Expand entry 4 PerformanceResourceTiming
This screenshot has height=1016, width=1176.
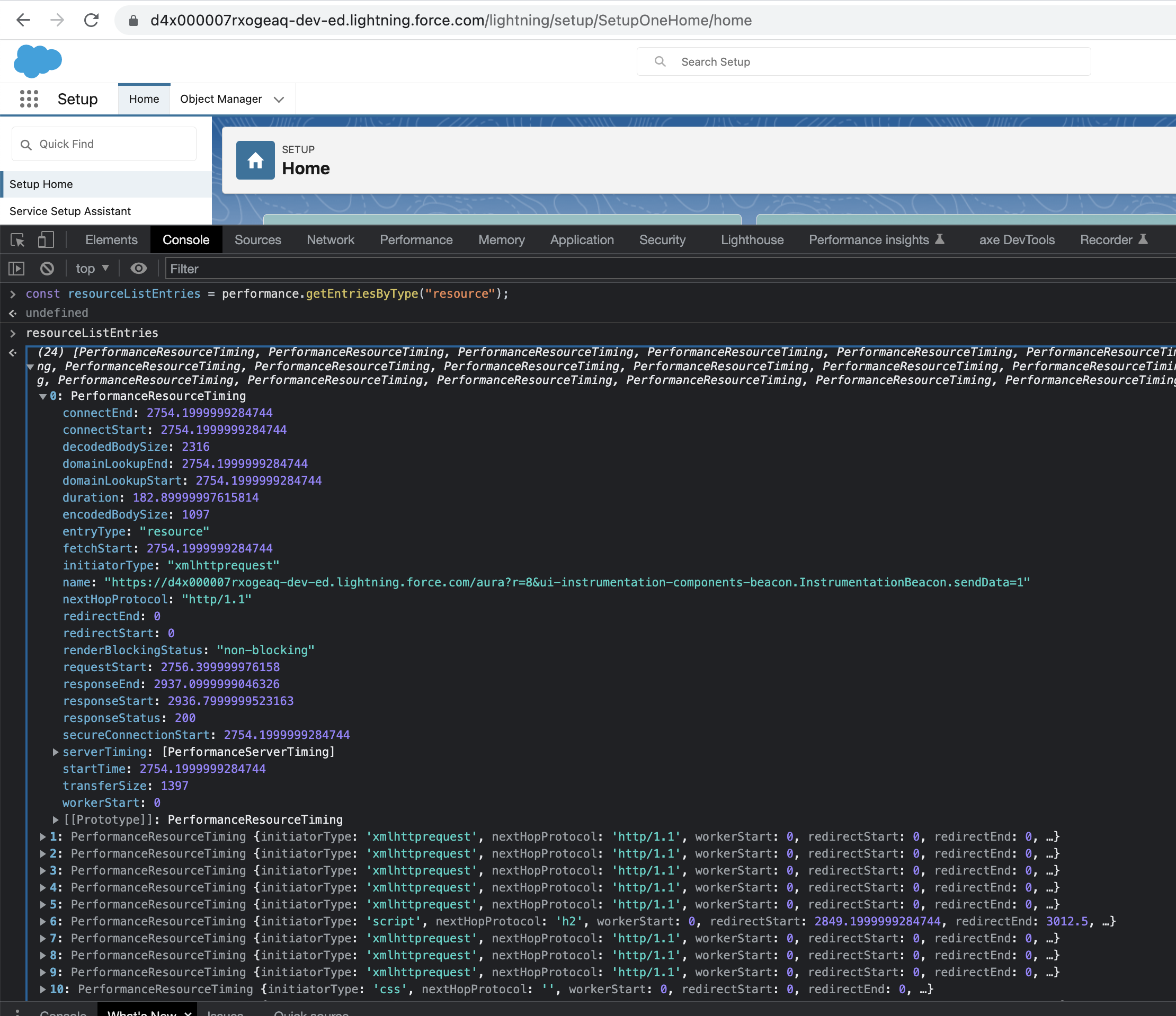pyautogui.click(x=42, y=888)
